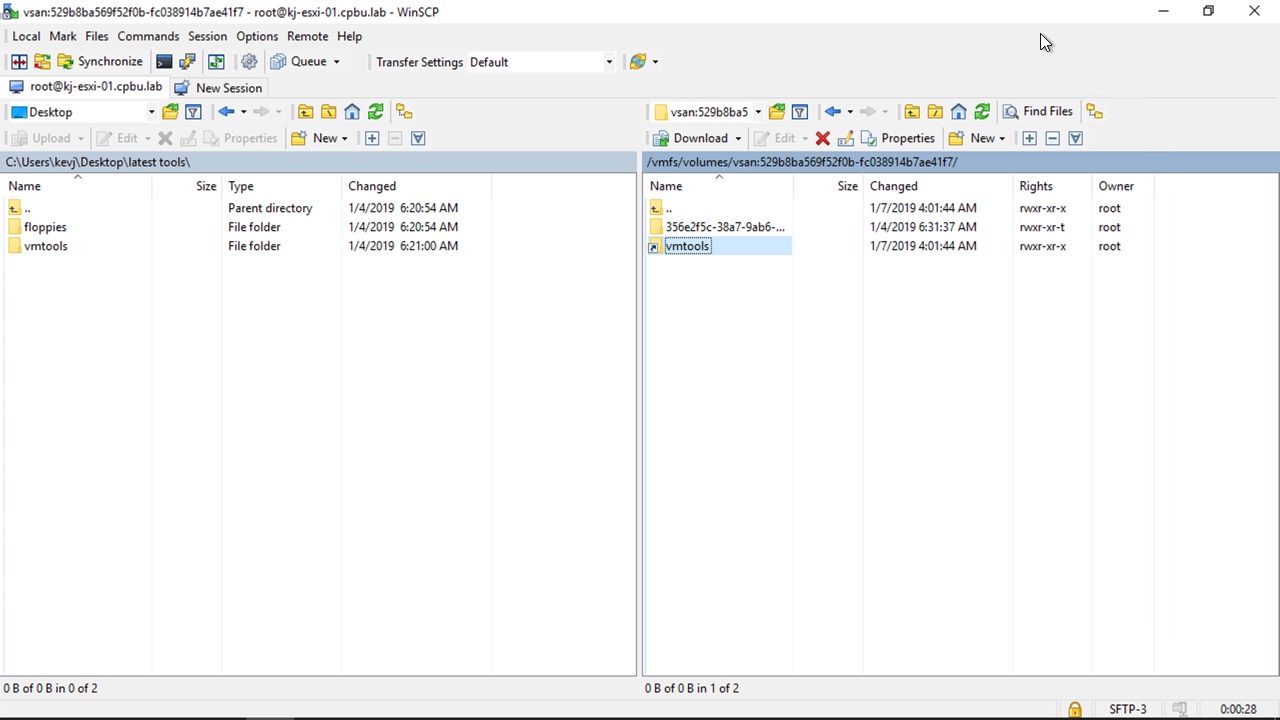Select the floppies folder in the local panel

click(x=45, y=227)
